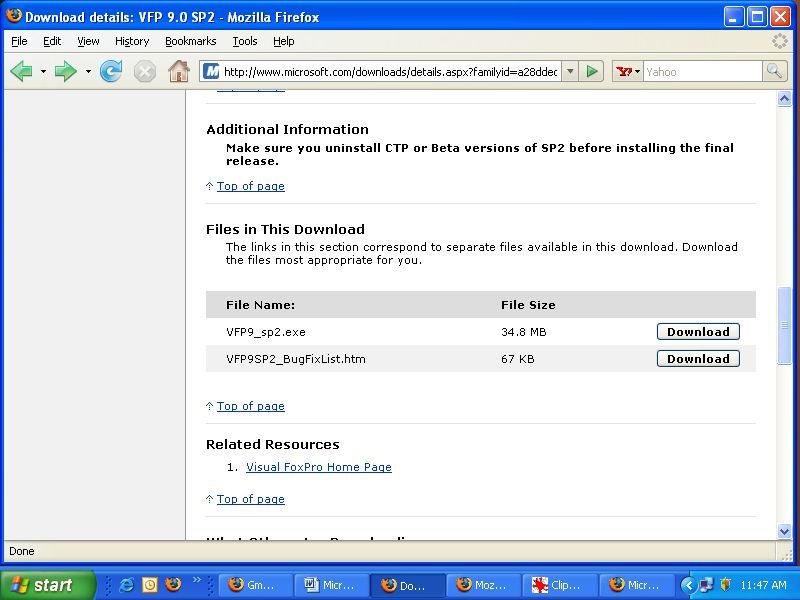Click the green Go arrow beside the address bar
Screen dimensions: 800x600
point(592,71)
